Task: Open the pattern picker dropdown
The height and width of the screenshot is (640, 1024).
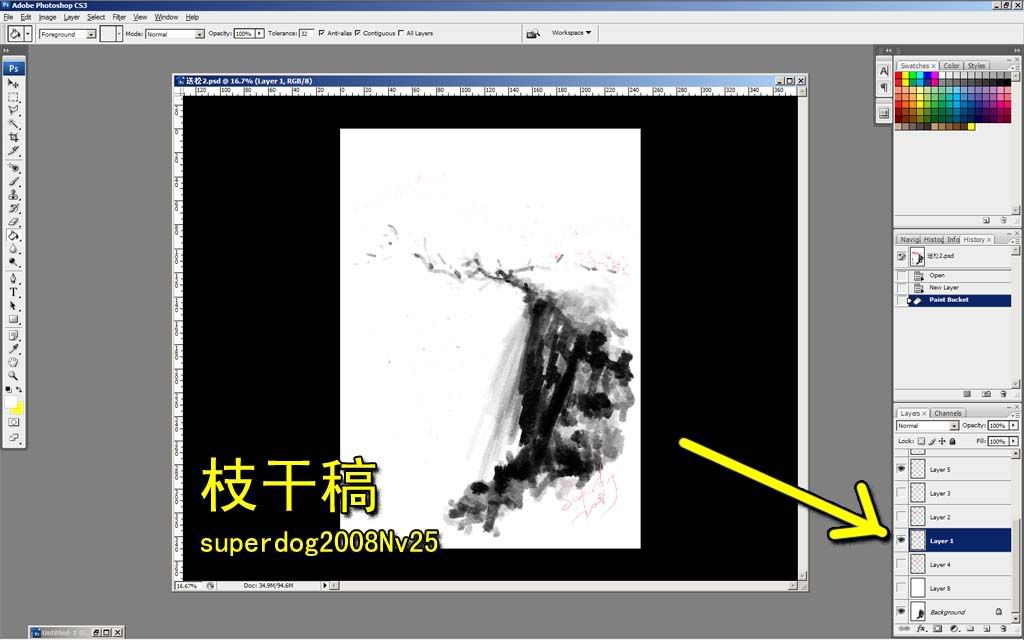Action: point(119,34)
